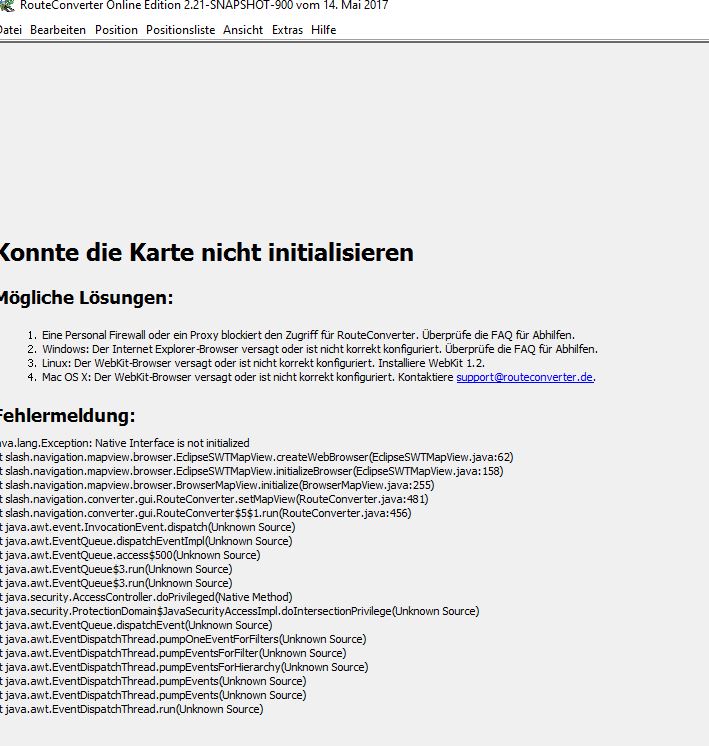
Task: Click the RouteConverter app icon in title bar
Action: [6, 6]
